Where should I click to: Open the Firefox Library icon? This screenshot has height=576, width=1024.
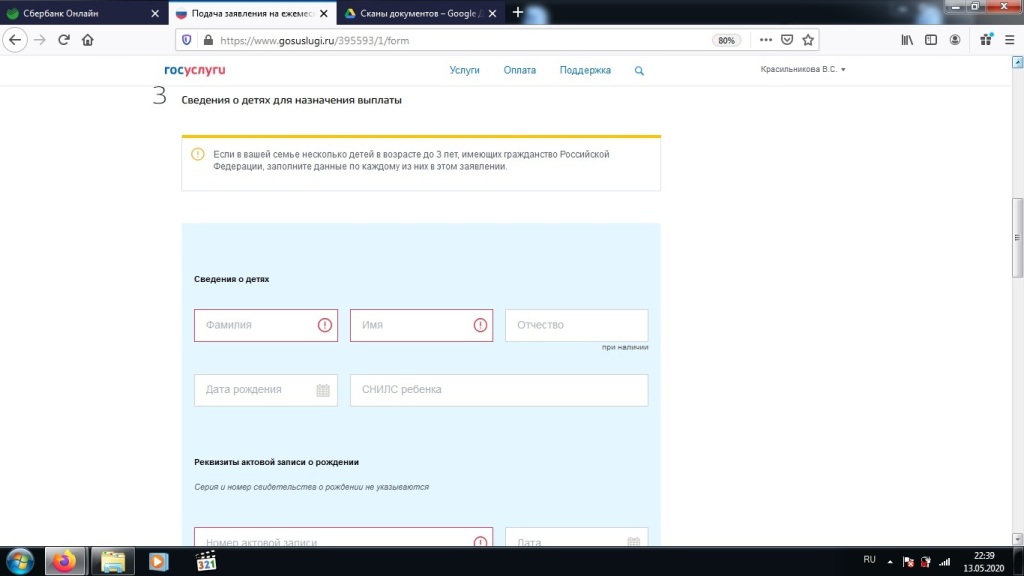(908, 40)
